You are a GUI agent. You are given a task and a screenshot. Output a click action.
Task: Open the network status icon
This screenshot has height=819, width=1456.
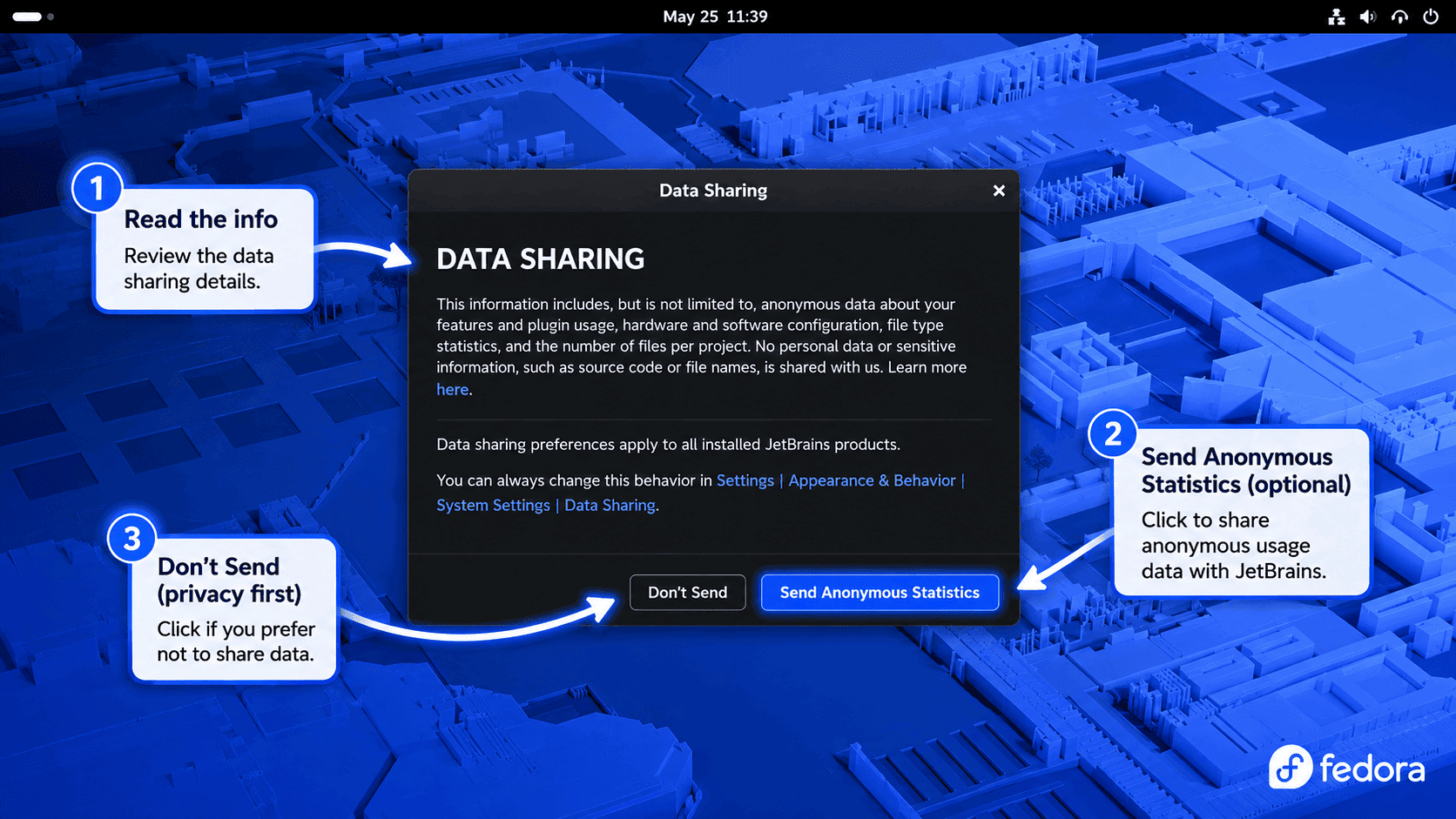click(x=1336, y=17)
